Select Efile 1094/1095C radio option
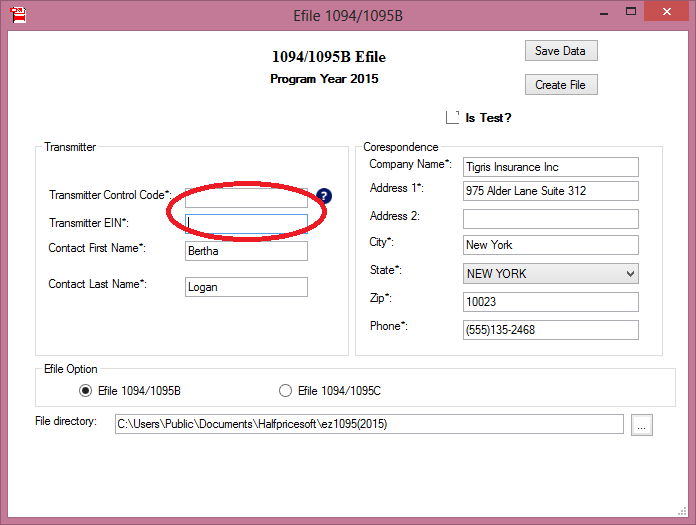 [286, 391]
